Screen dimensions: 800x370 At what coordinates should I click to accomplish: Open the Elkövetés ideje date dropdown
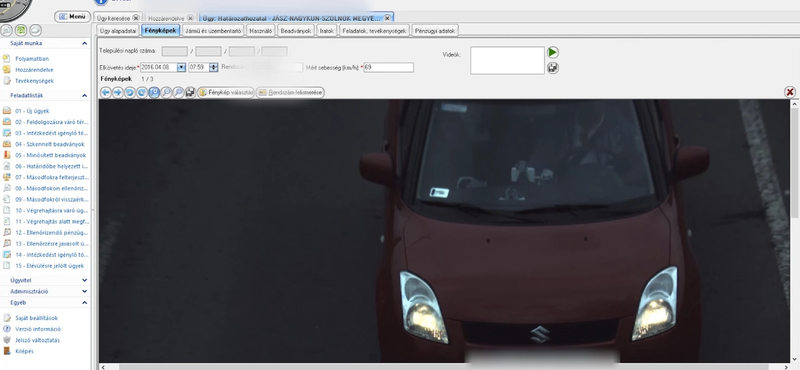coord(181,67)
